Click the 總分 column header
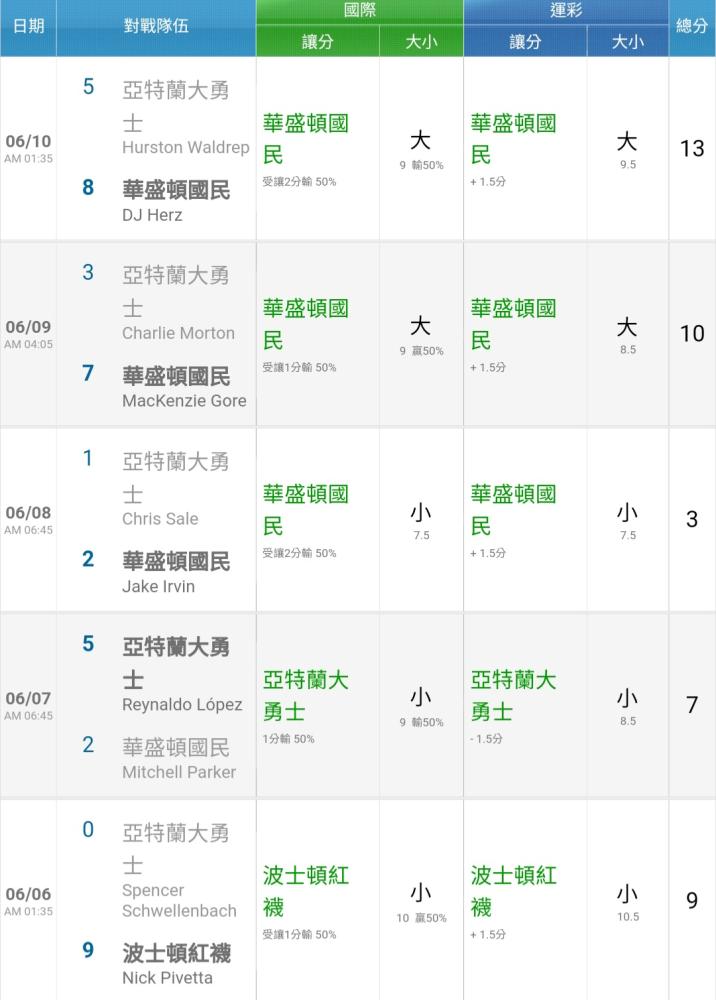Viewport: 716px width, 1000px height. tap(692, 26)
